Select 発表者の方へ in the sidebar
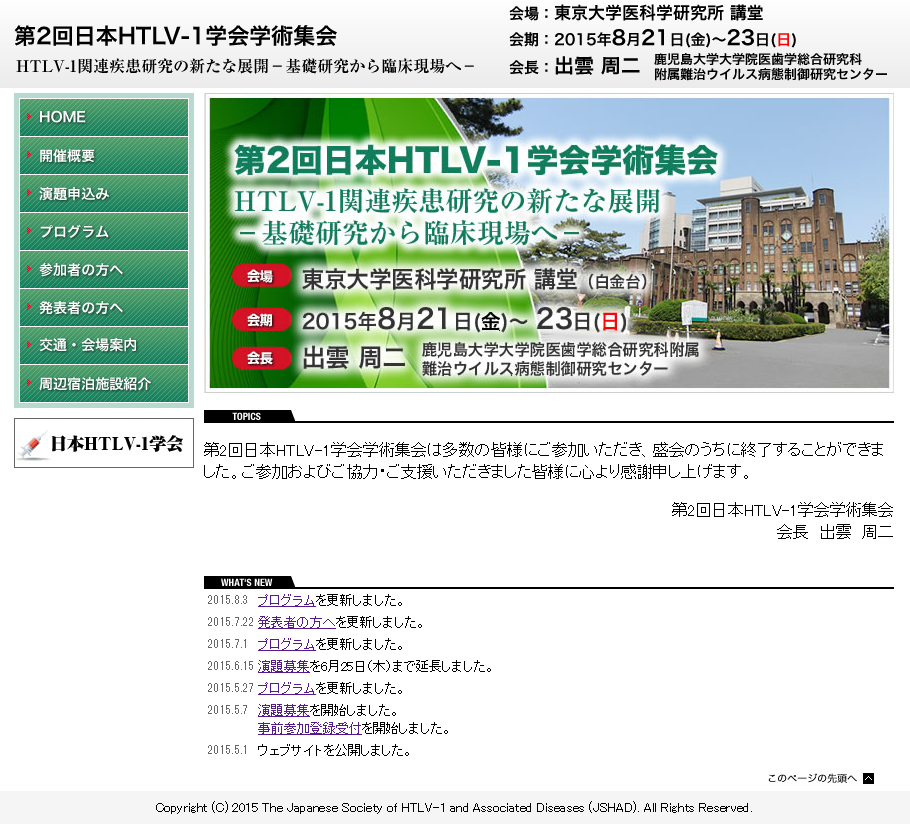910x826 pixels. [104, 308]
